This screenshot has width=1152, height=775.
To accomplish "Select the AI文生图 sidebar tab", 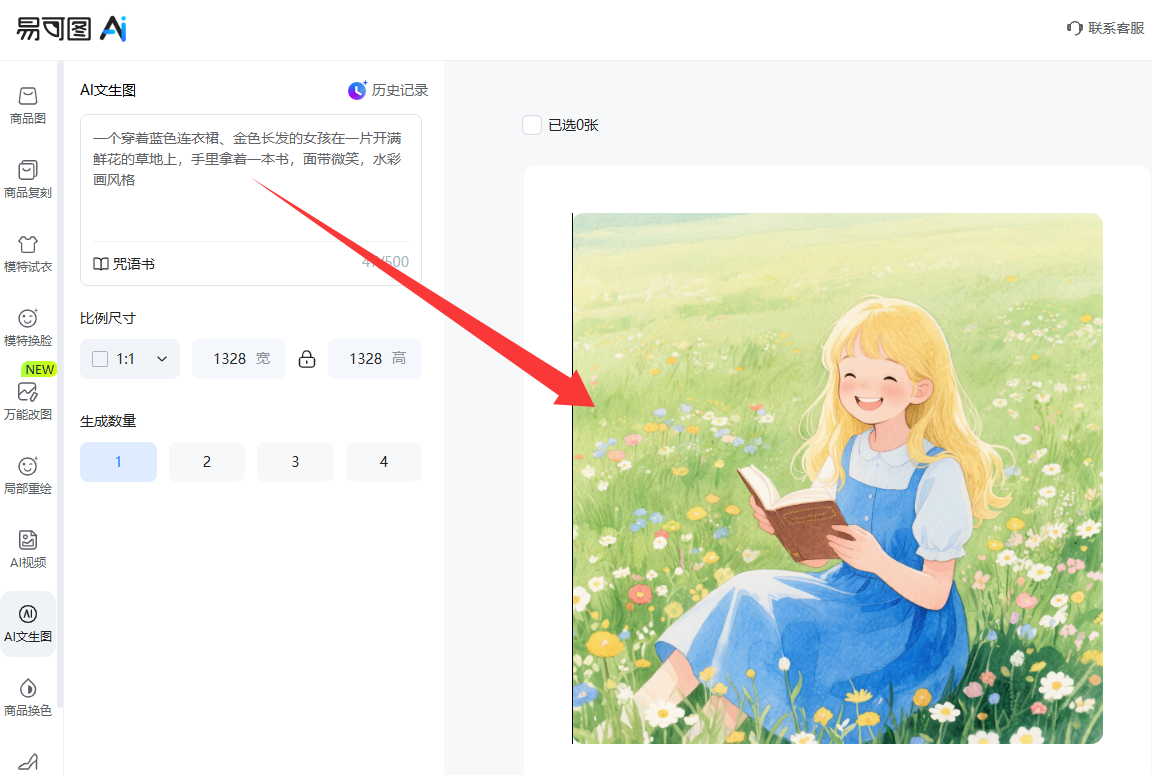I will click(x=28, y=624).
